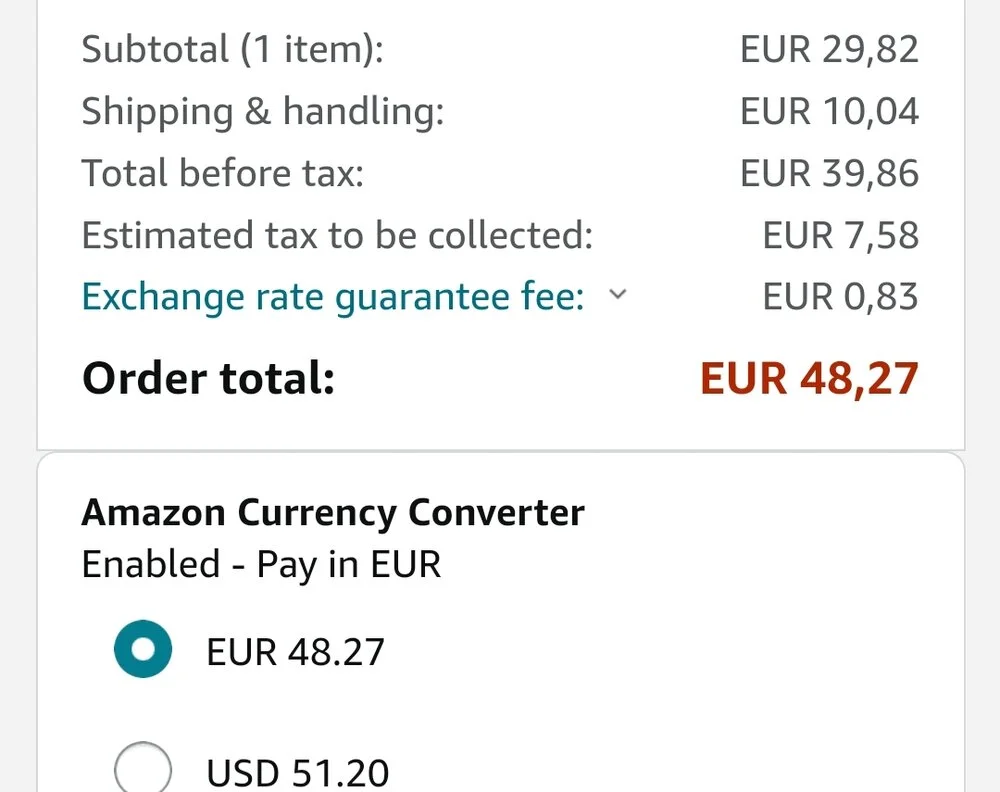Click the Total before tax label
Viewport: 1000px width, 792px height.
point(222,173)
